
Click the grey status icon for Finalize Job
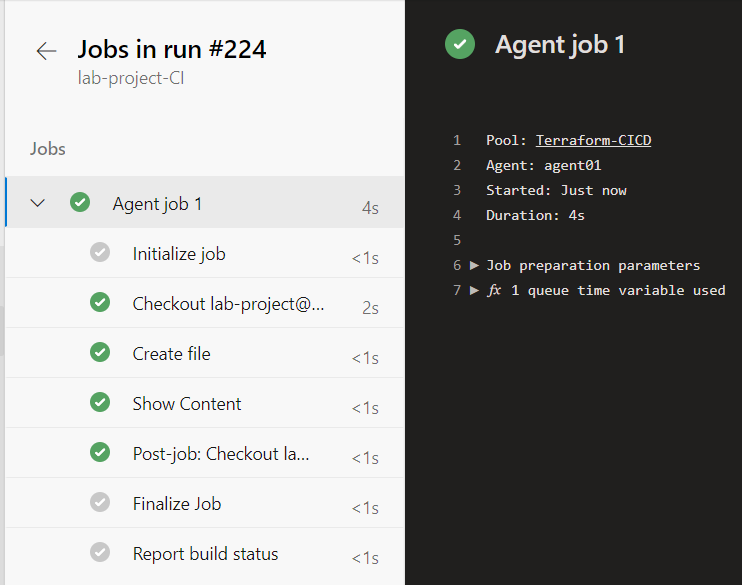click(x=100, y=502)
